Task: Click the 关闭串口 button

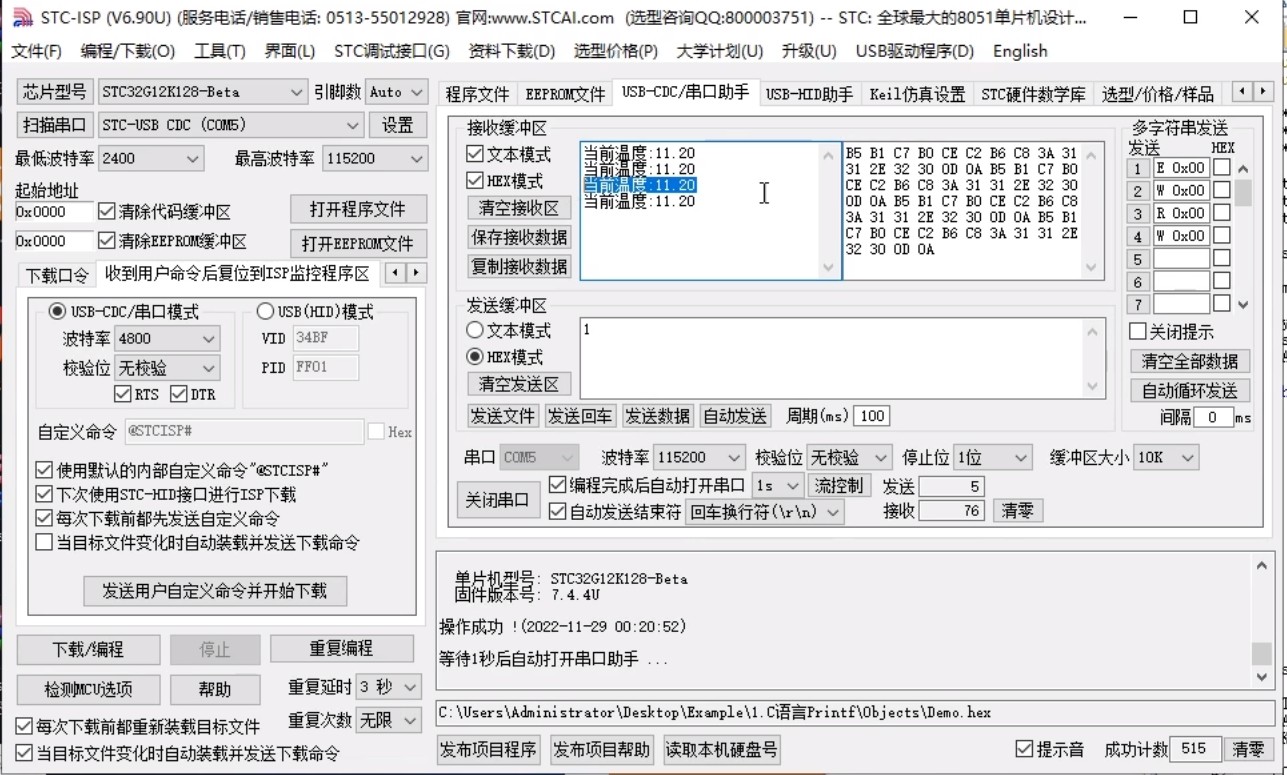Action: point(497,499)
